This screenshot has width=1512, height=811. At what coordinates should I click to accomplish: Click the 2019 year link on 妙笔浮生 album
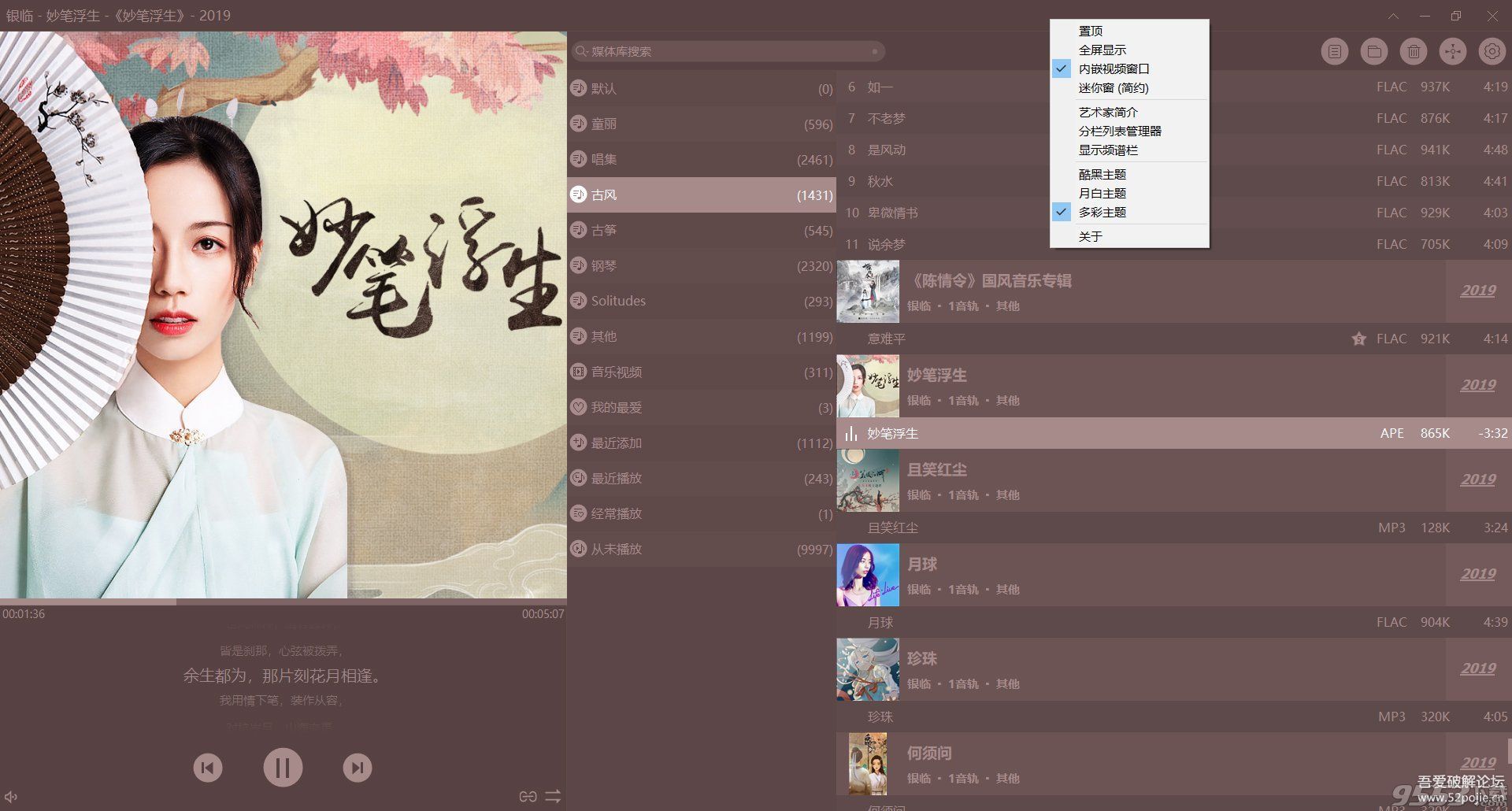pos(1478,385)
